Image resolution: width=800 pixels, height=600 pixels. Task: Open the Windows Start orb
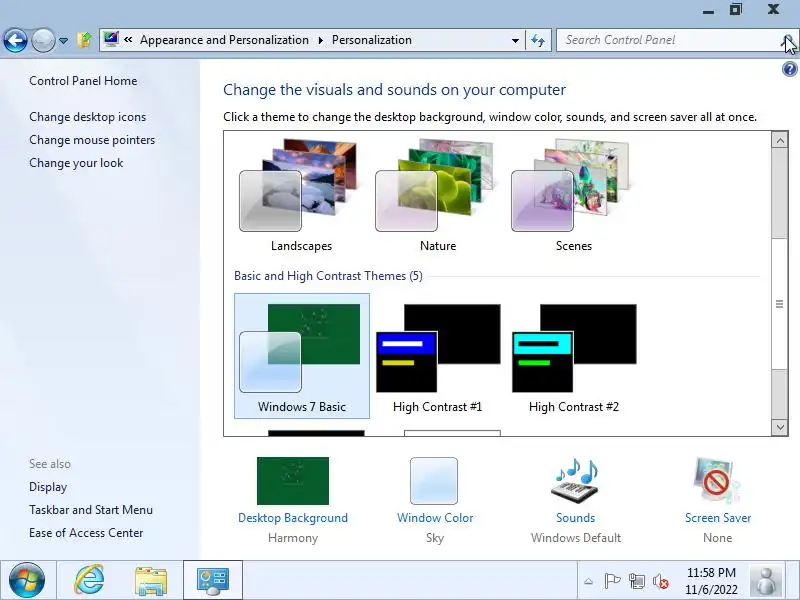[x=27, y=580]
